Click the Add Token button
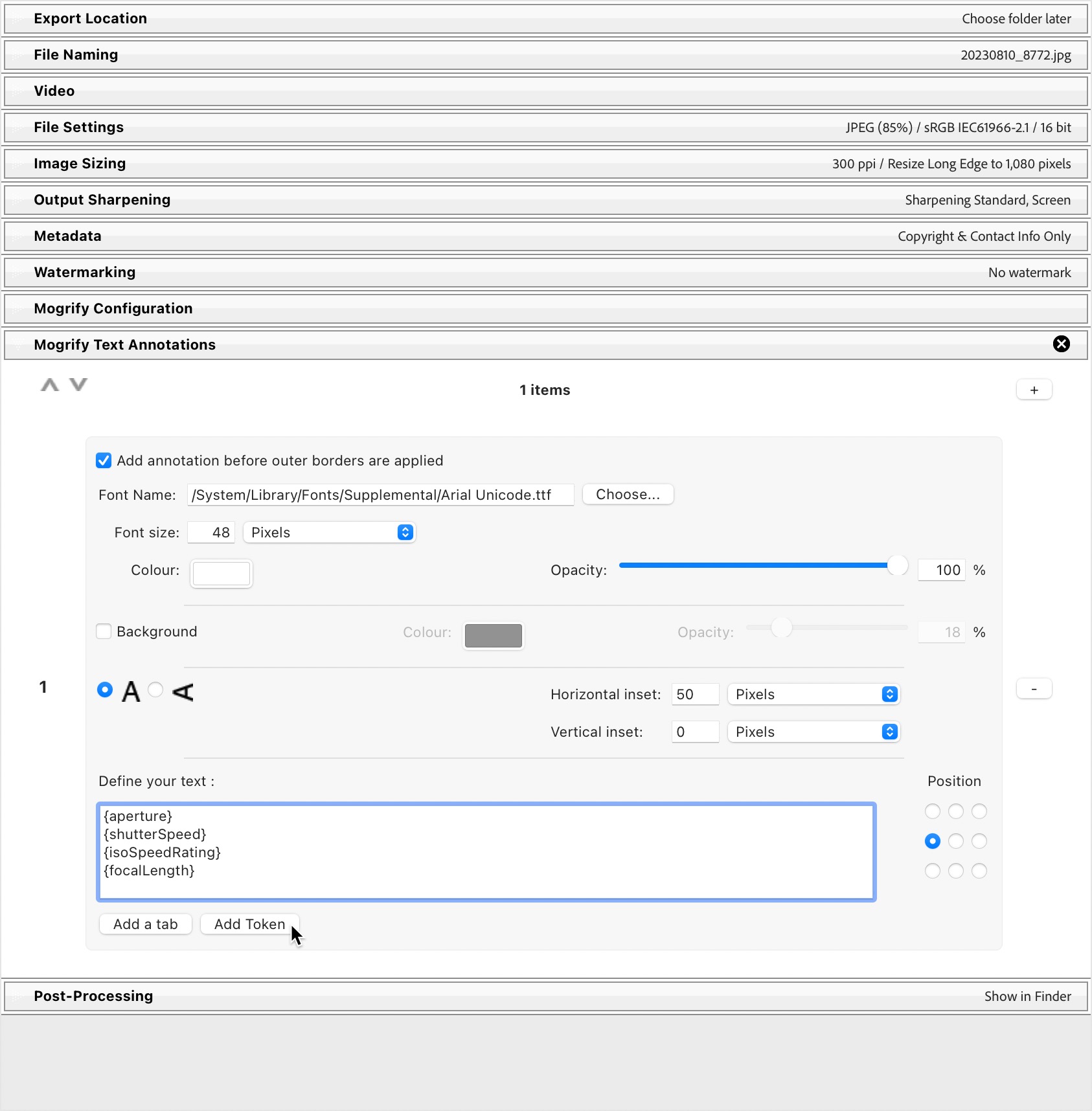Image resolution: width=1092 pixels, height=1111 pixels. pos(249,924)
